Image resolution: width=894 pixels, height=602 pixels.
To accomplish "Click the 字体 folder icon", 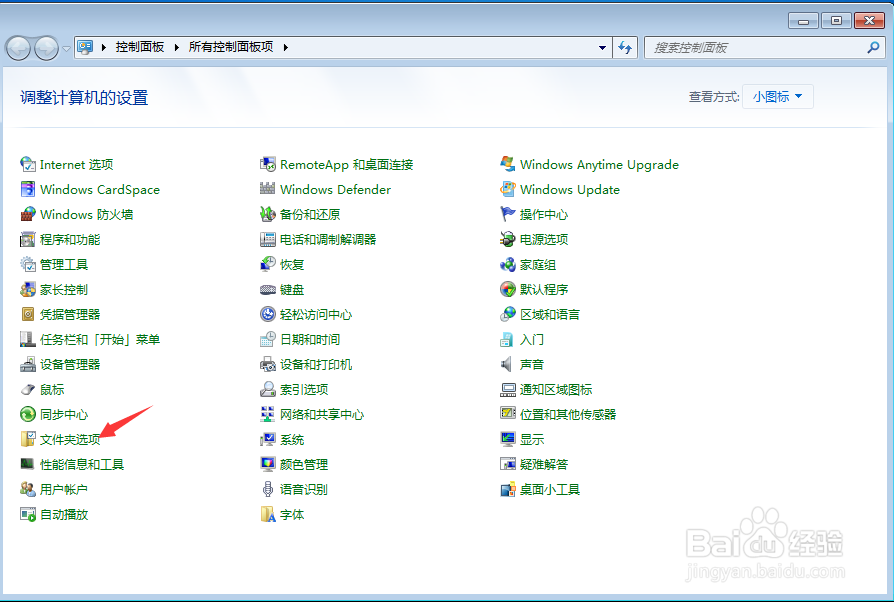I will coord(267,514).
